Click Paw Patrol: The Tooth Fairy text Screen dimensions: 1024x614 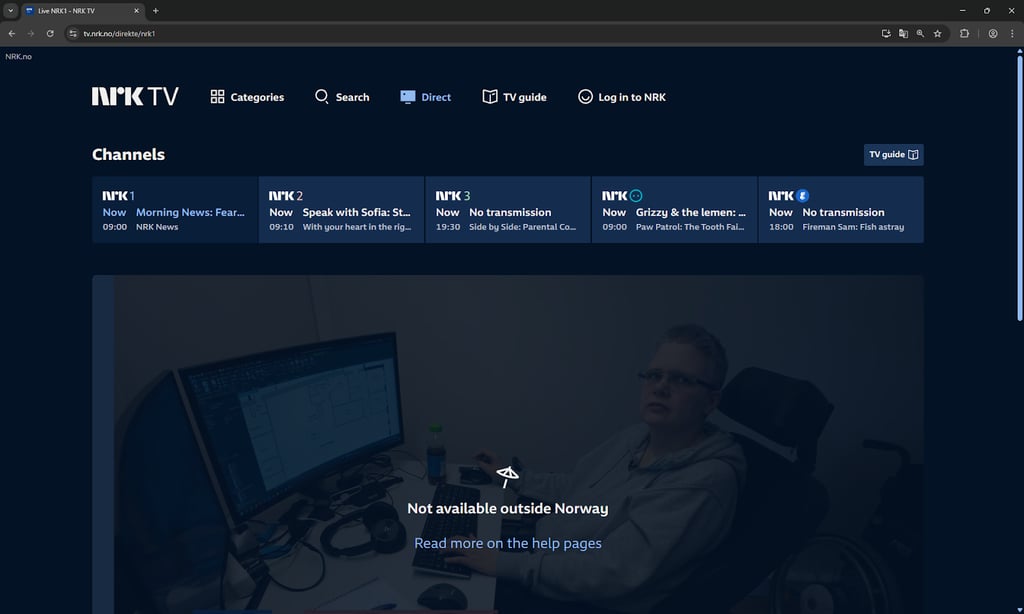point(690,227)
